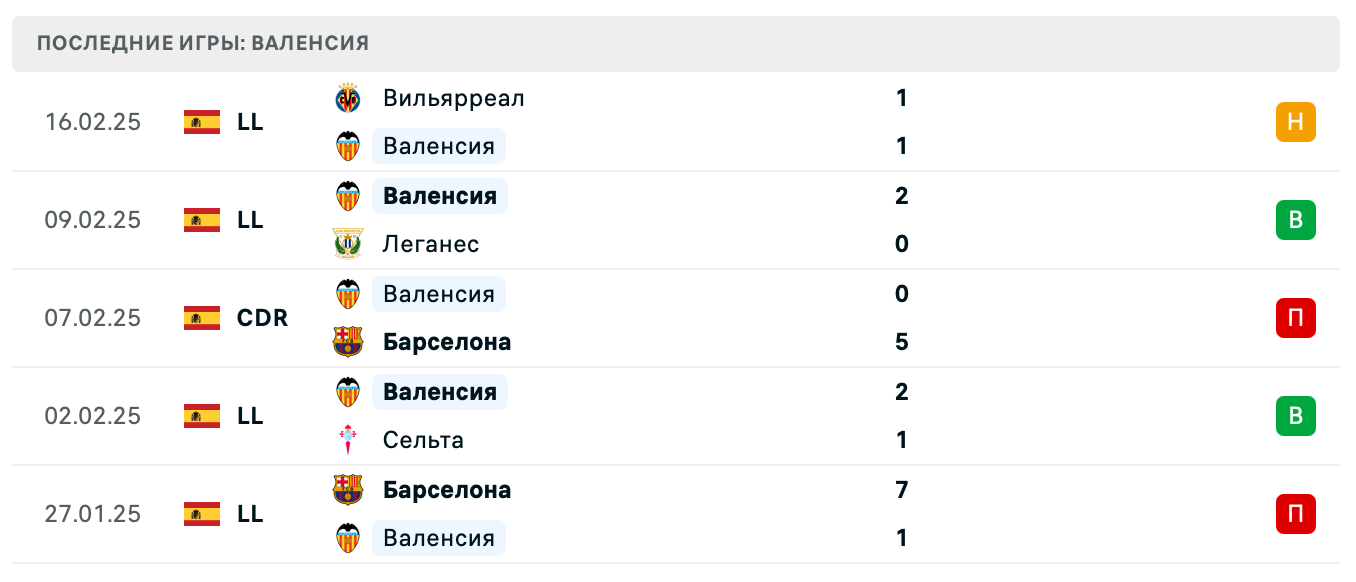Click the header 'Последние игры: Валенсия'
The image size is (1356, 582).
(x=203, y=43)
